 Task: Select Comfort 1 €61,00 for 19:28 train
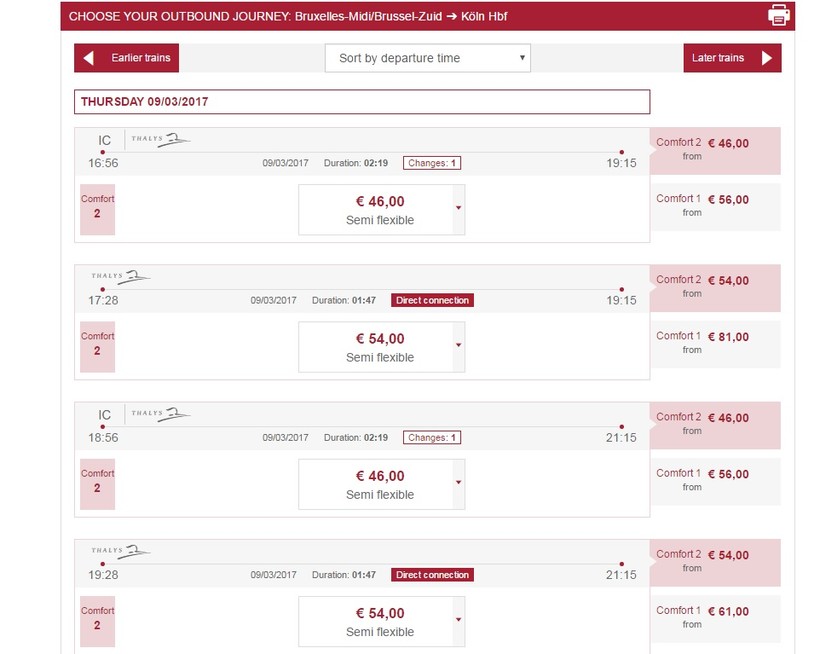click(715, 616)
